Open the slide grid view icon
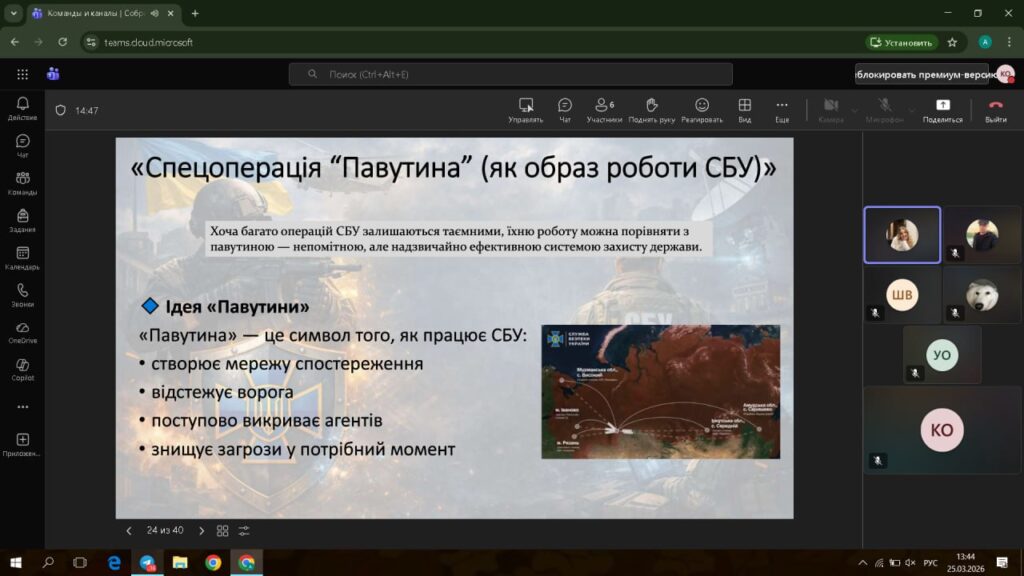Viewport: 1024px width, 576px height. coord(223,531)
